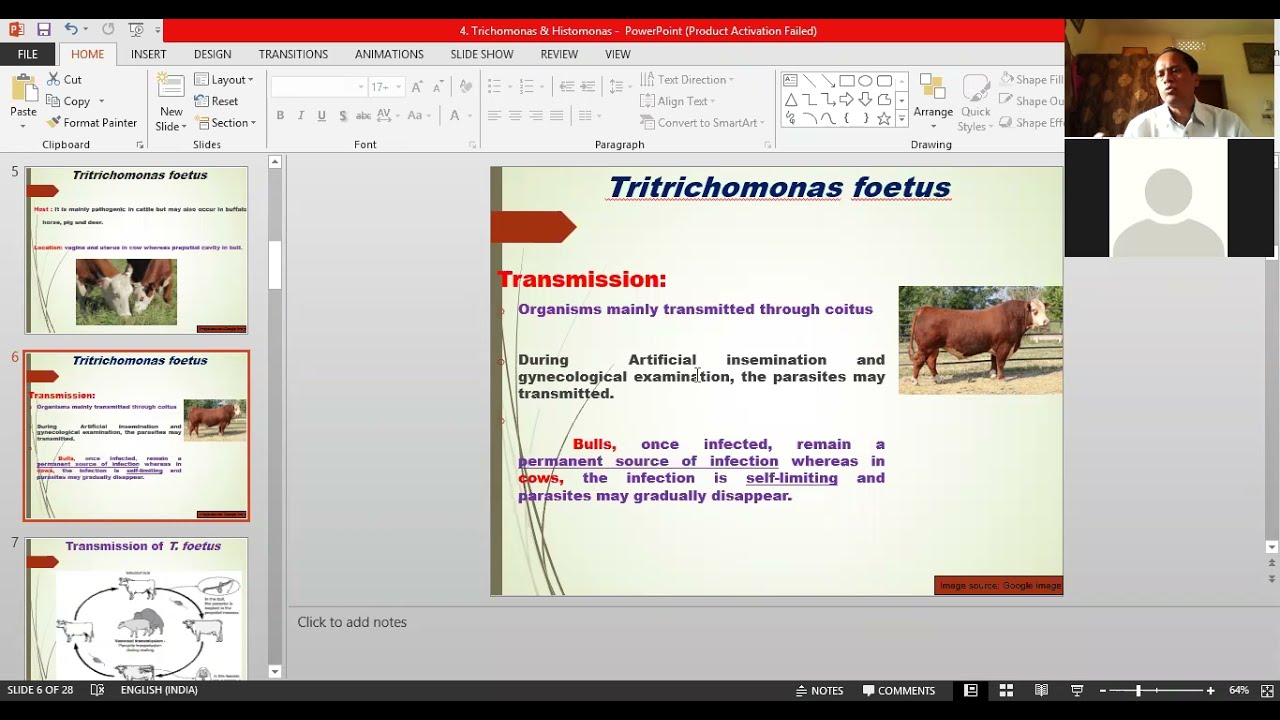Switch to Reading View icon
1280x720 pixels.
[1041, 690]
